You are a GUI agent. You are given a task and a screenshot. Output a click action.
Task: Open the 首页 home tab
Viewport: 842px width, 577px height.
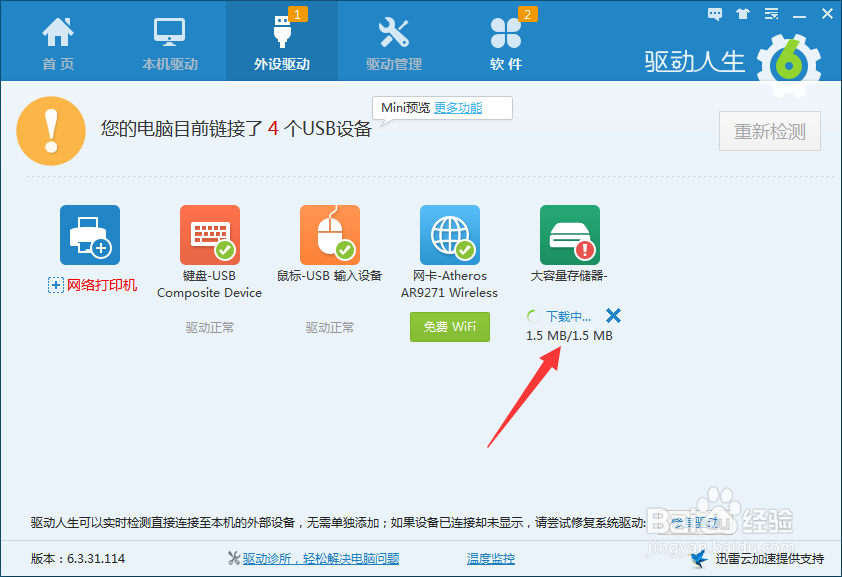58,43
